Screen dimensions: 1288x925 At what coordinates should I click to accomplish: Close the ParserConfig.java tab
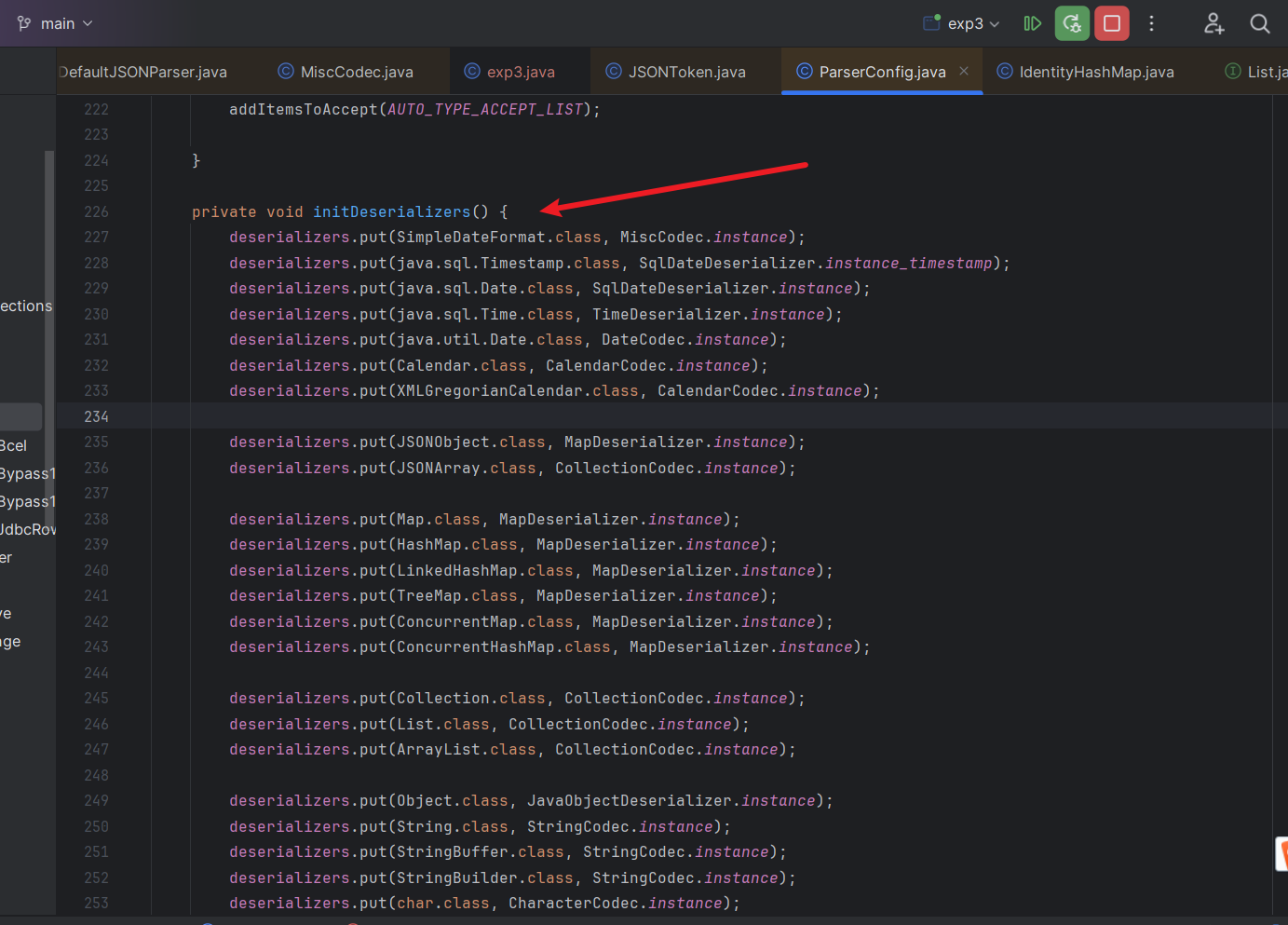tap(964, 72)
